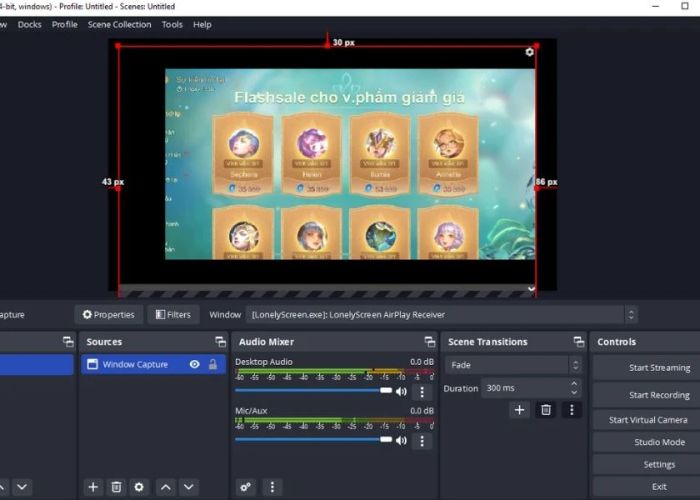The width and height of the screenshot is (700, 500).
Task: Click the Exit button
Action: pos(646,487)
